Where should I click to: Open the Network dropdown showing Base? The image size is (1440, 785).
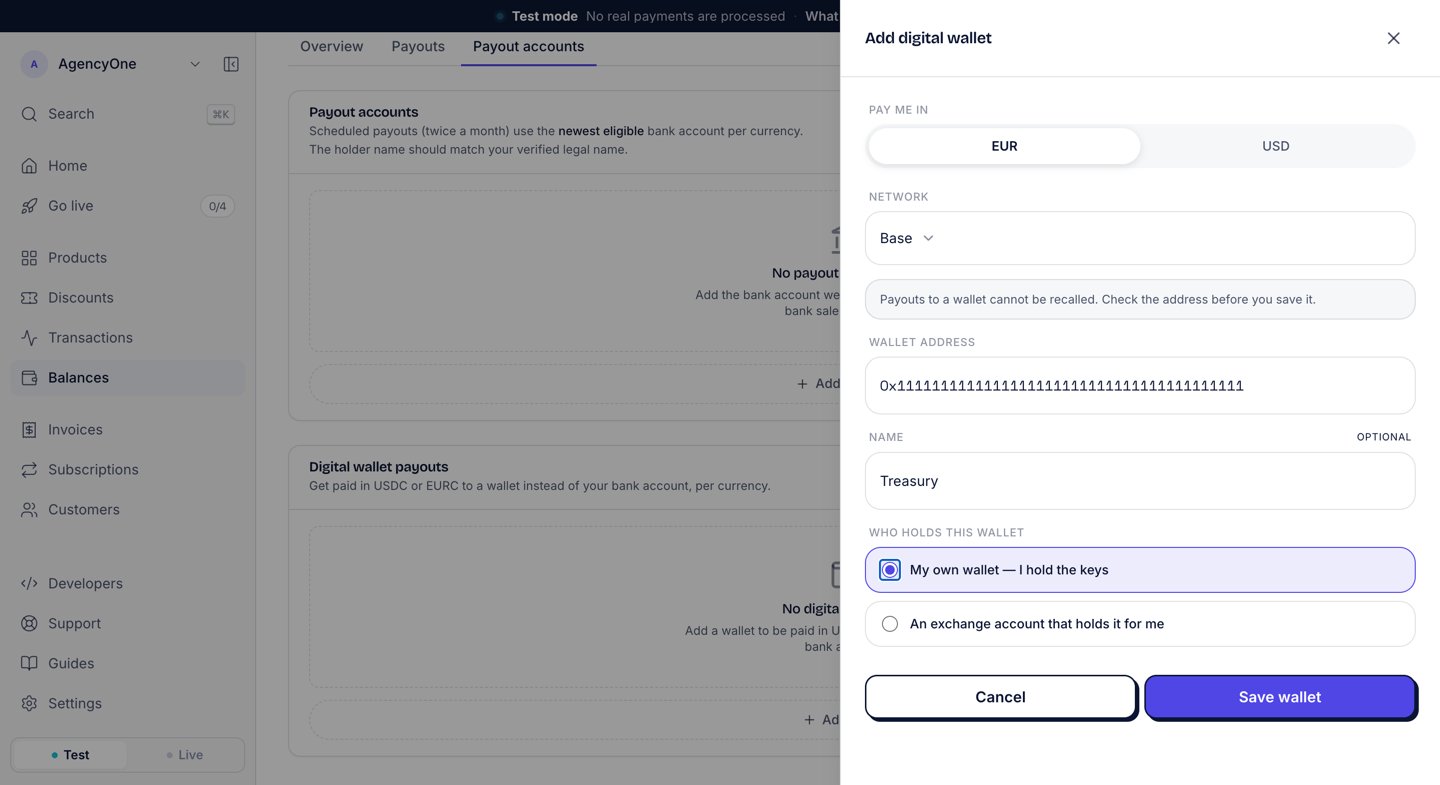(1140, 238)
